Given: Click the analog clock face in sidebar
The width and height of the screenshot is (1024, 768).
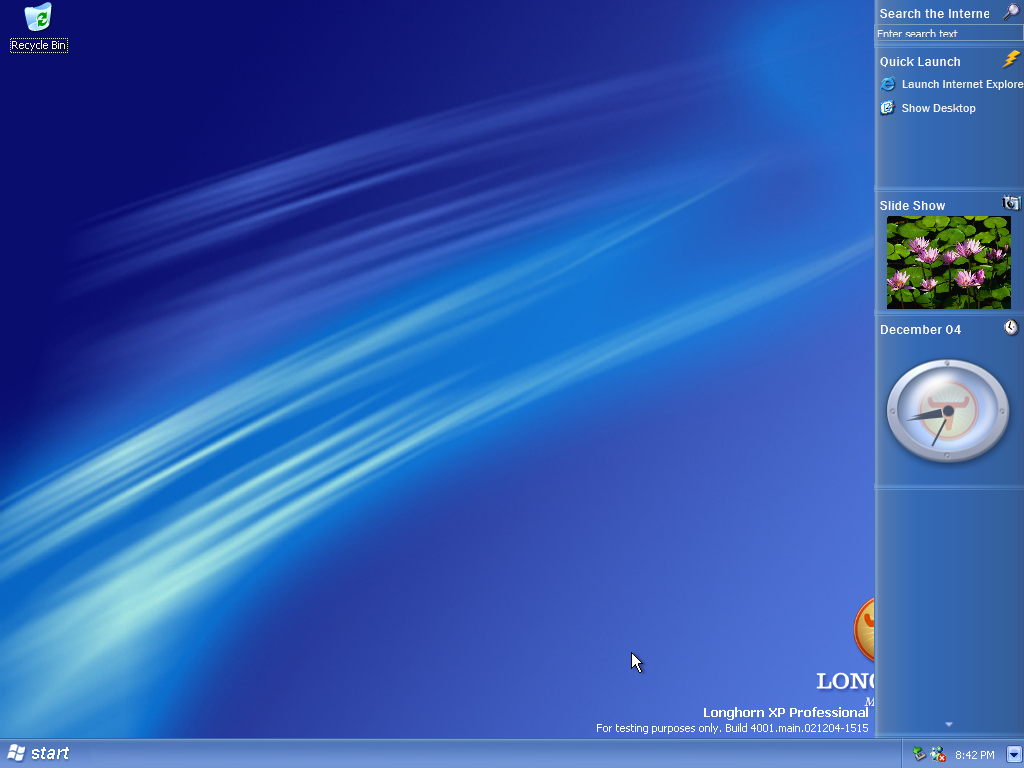Looking at the screenshot, I should click(x=947, y=411).
